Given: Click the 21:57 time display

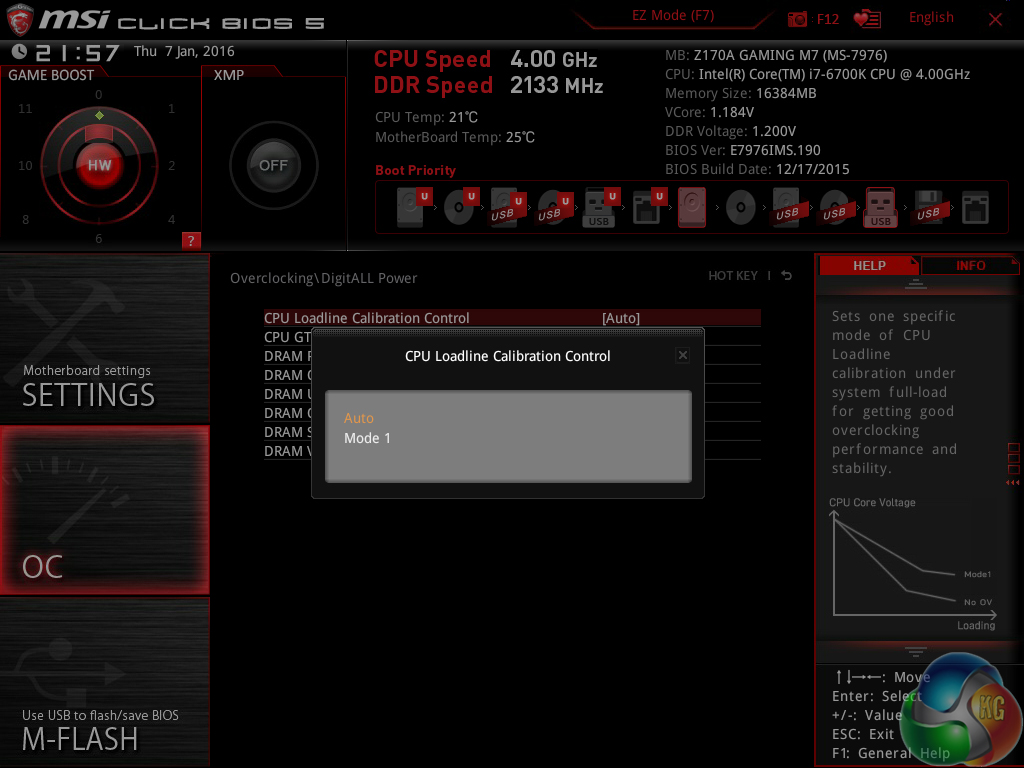Looking at the screenshot, I should pyautogui.click(x=77, y=53).
